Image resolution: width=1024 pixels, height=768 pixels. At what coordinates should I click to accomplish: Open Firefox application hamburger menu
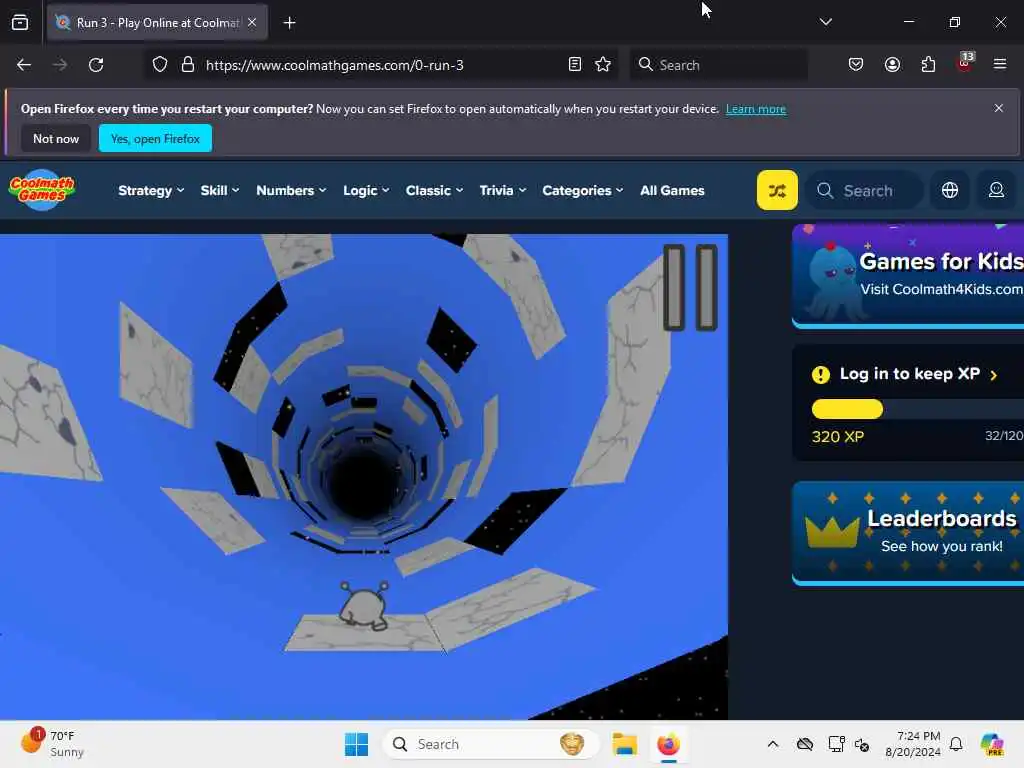(x=1000, y=65)
